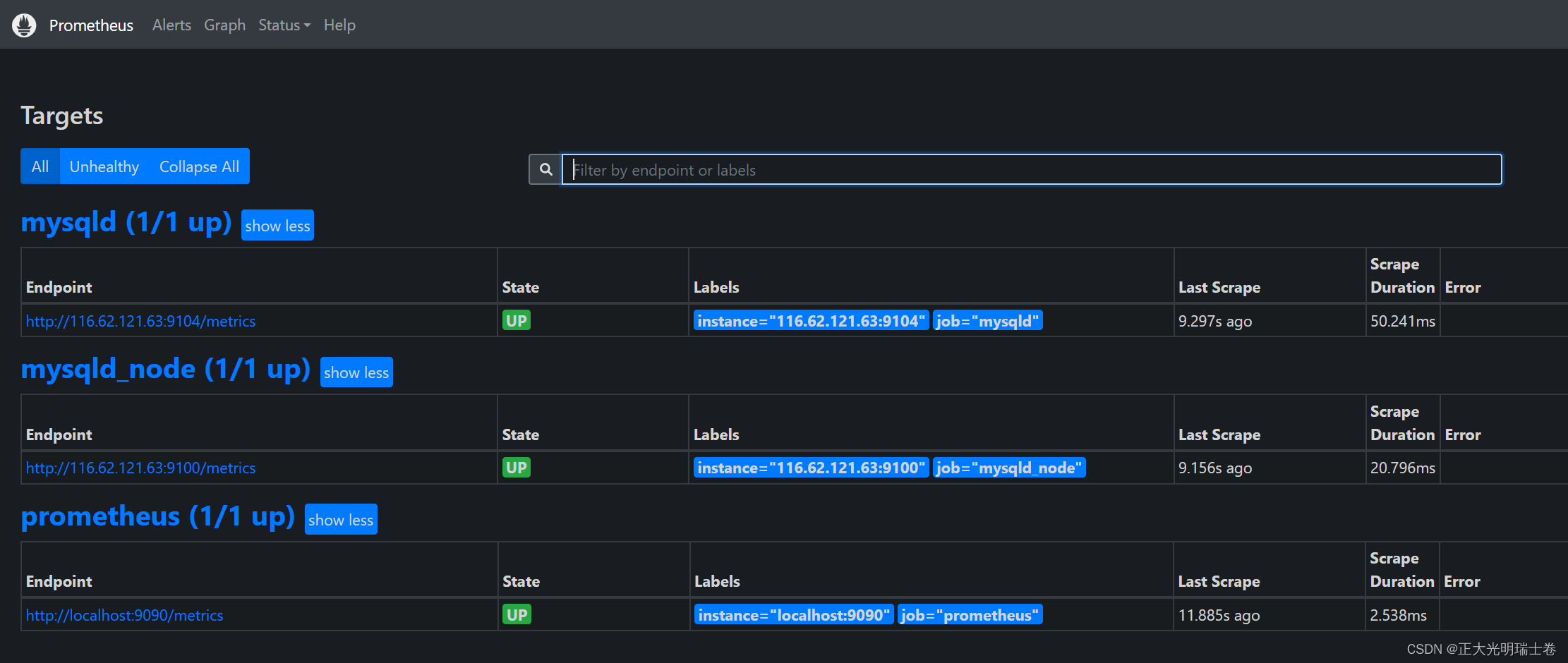Viewport: 1568px width, 663px height.
Task: Open http://localhost:9090/metrics endpoint
Action: (x=124, y=614)
